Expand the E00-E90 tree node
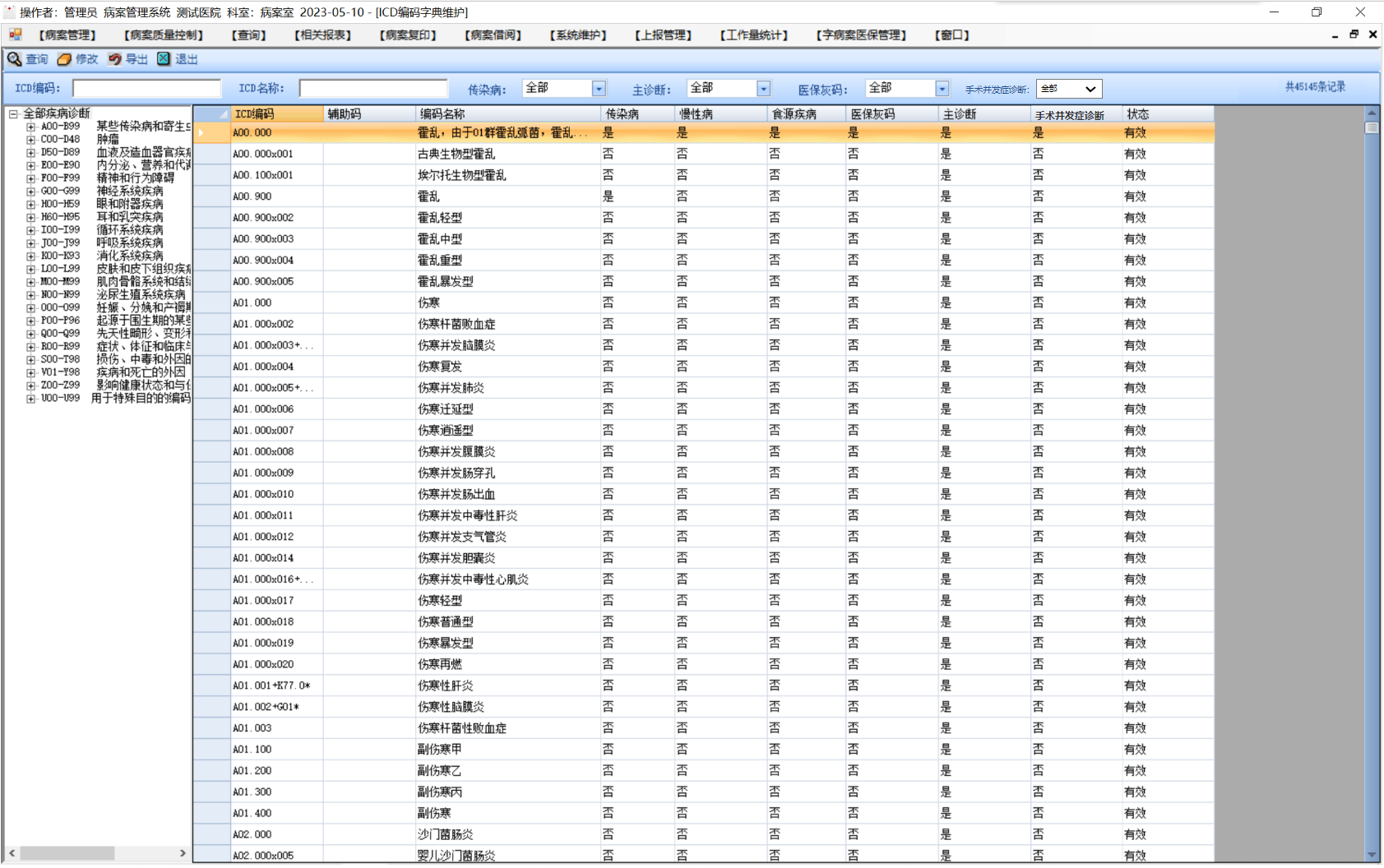This screenshot has height=868, width=1384. pos(30,165)
